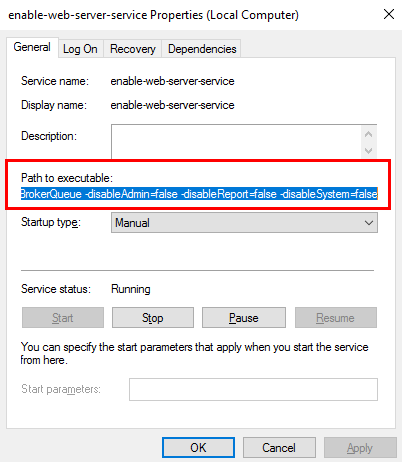Click the highlighted Path to executable text

(x=199, y=194)
